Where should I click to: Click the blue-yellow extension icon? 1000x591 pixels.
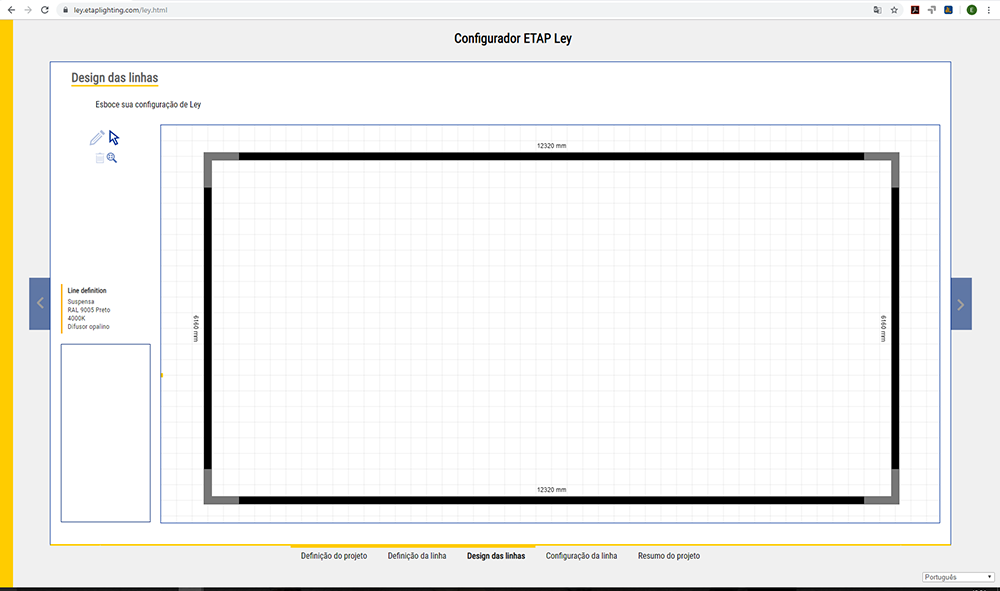pyautogui.click(x=948, y=10)
